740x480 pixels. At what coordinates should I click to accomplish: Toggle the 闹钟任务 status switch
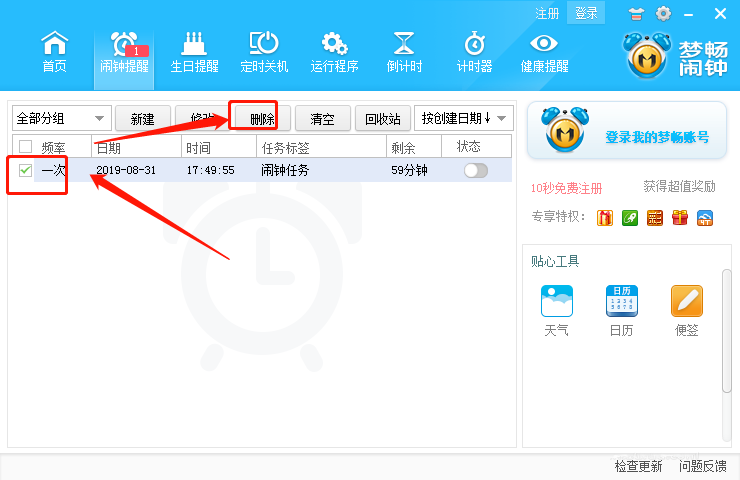476,170
